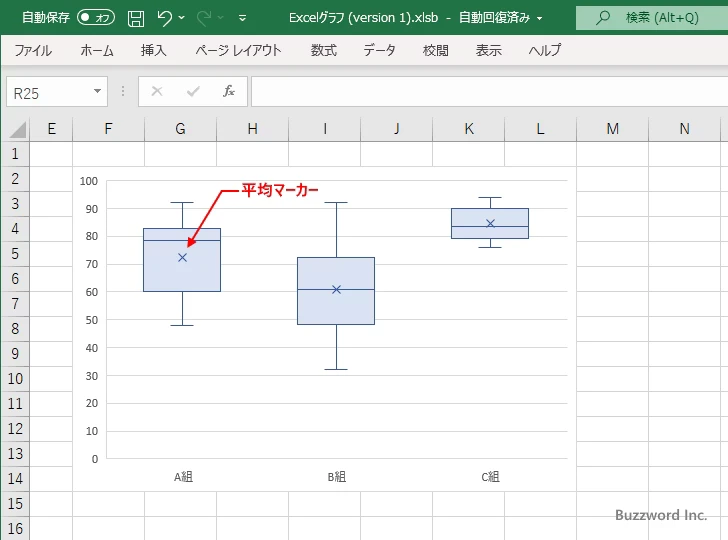Click the formula bar Enter checkmark icon

193,92
